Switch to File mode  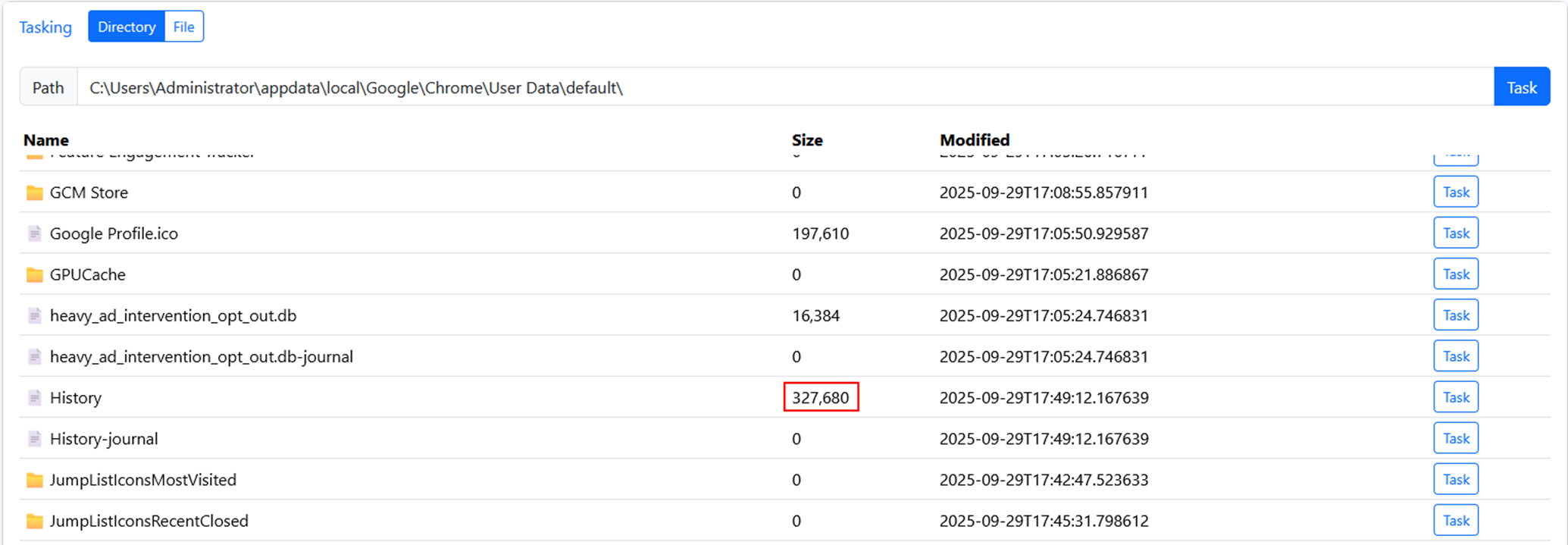tap(183, 27)
